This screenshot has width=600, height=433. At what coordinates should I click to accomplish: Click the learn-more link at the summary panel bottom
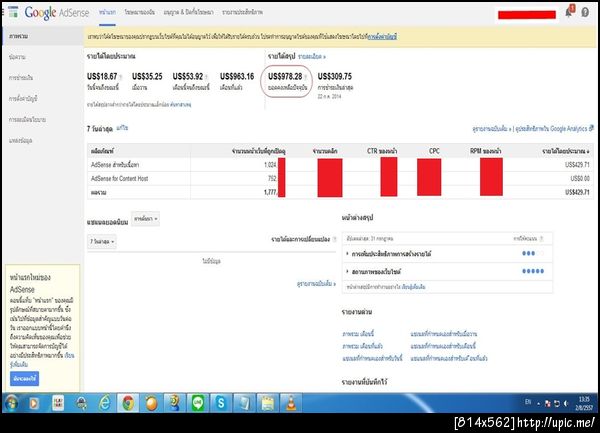[413, 287]
